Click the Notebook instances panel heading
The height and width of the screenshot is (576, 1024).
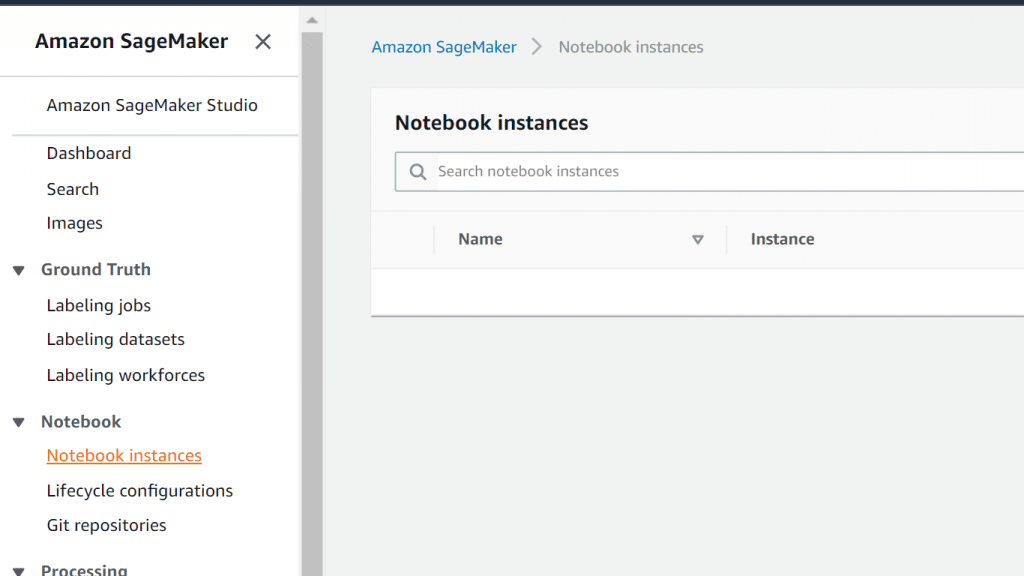pos(492,123)
